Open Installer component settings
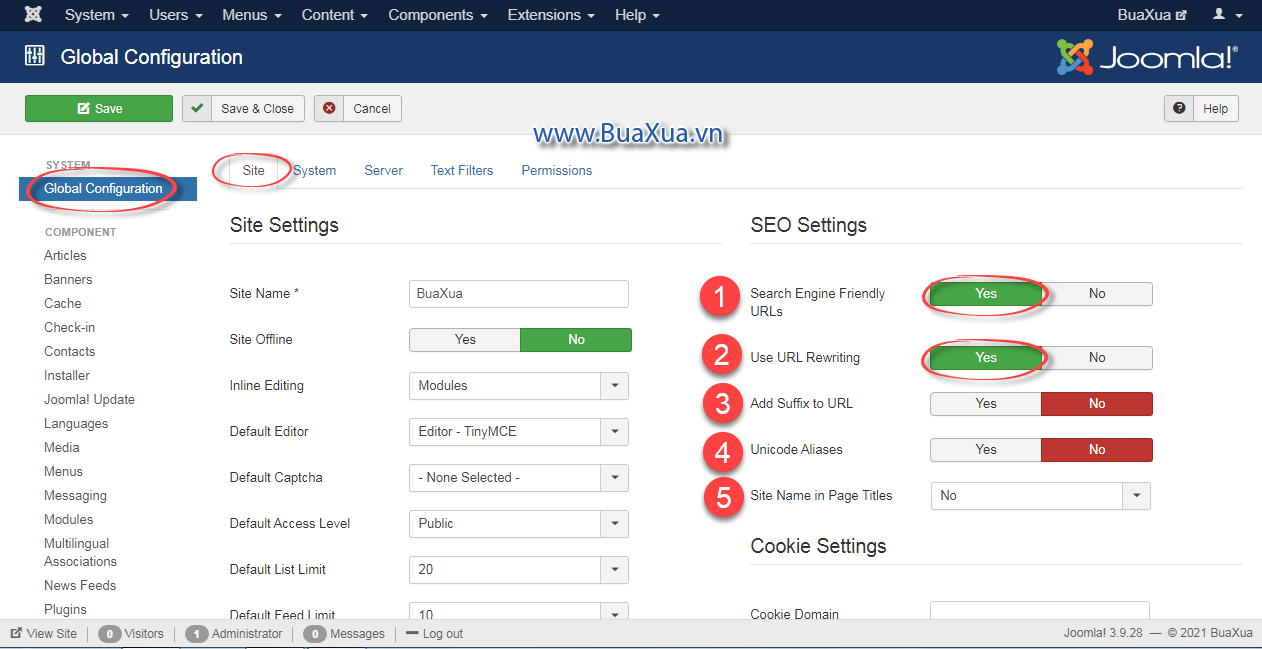Screen dimensions: 1262x649 (67, 375)
